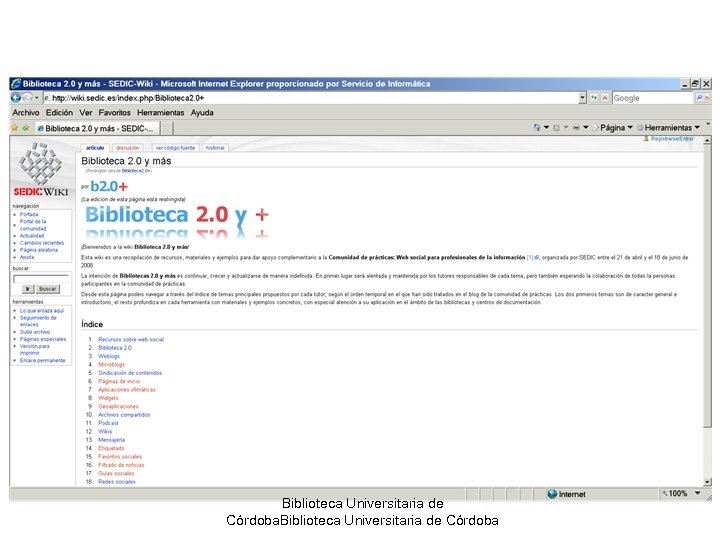The width and height of the screenshot is (720, 540).
Task: Click the Registrarse/Entrar login link
Action: tap(672, 138)
